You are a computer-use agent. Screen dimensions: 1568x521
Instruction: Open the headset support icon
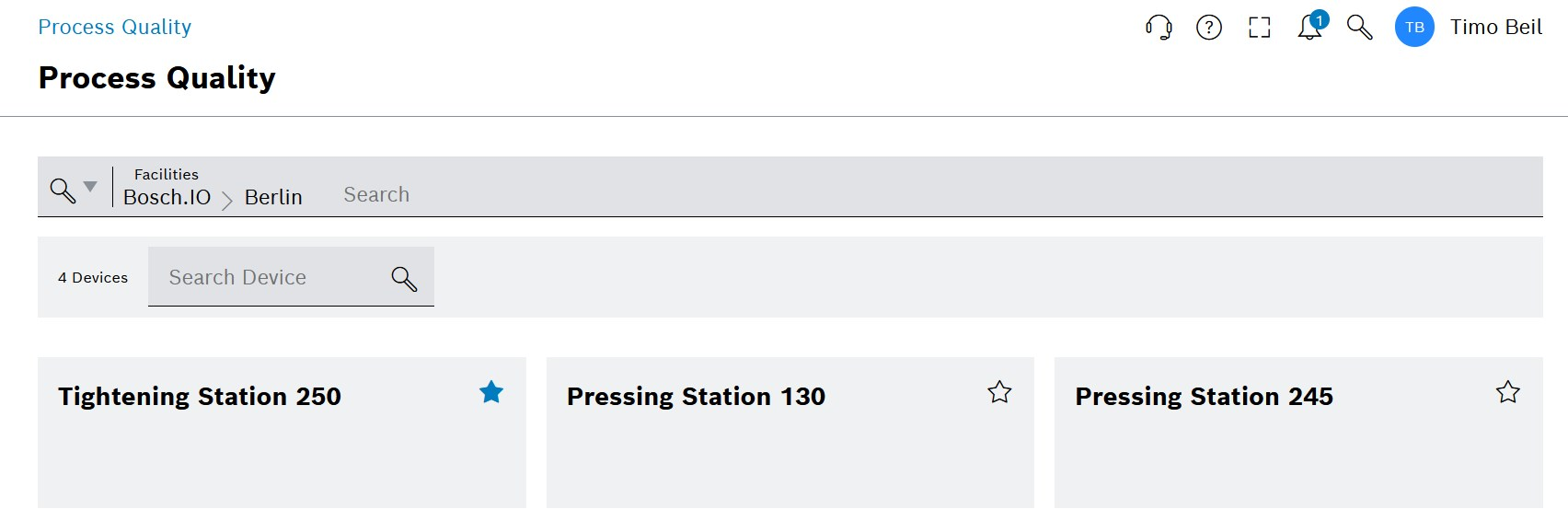tap(1159, 28)
